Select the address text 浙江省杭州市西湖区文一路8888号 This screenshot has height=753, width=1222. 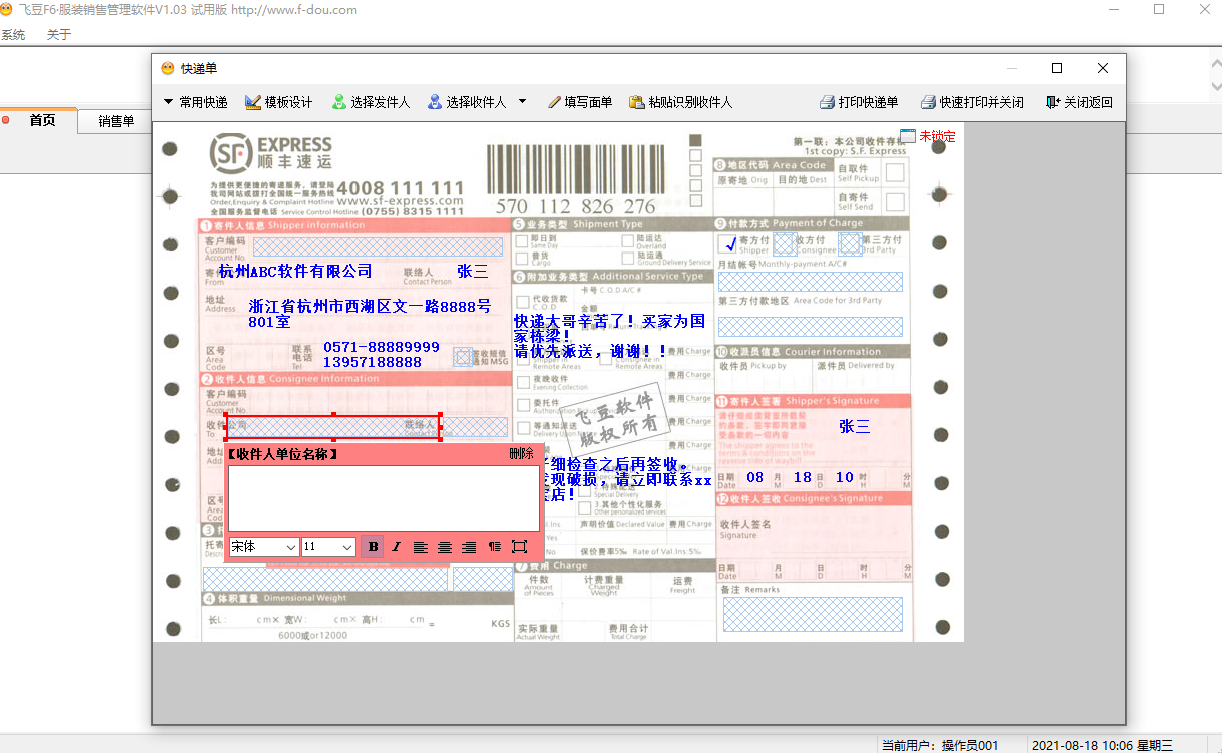pyautogui.click(x=370, y=306)
